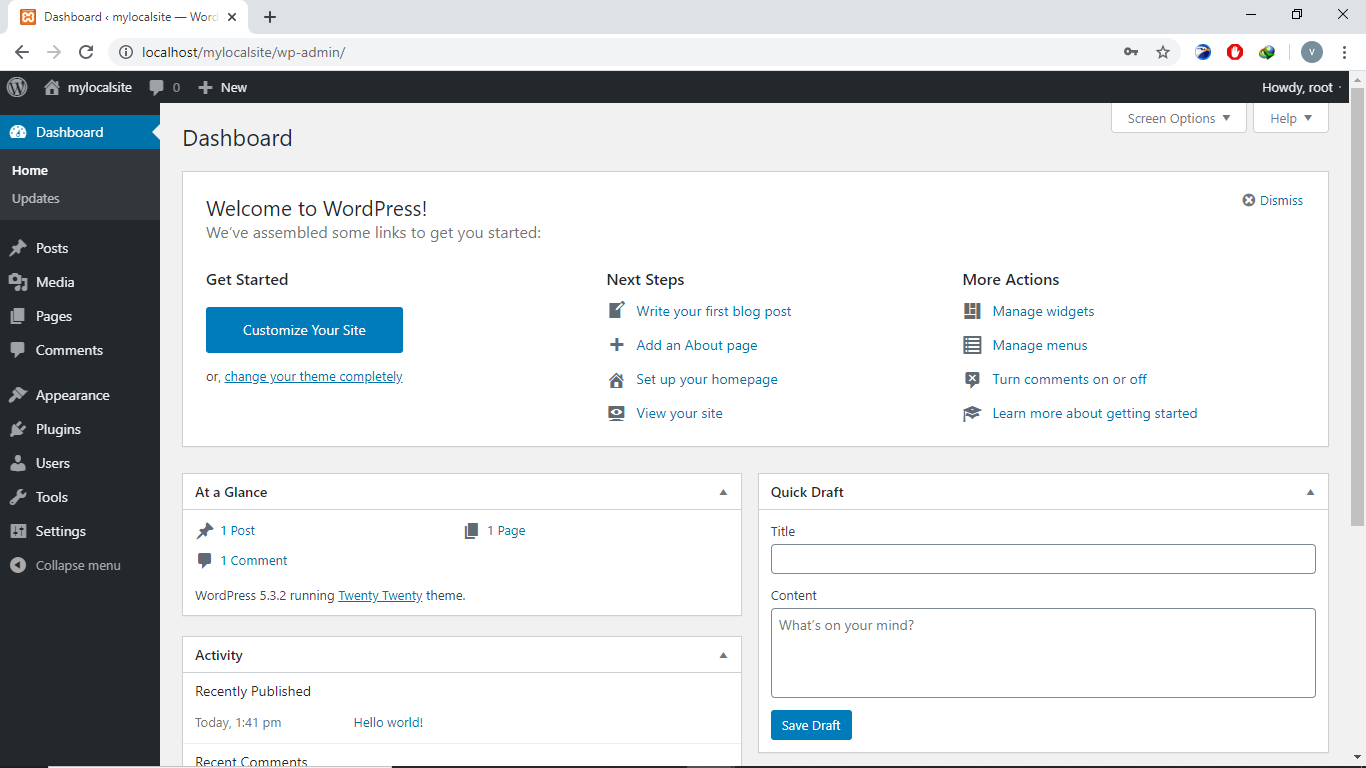Click into the What's on your mind content box
The height and width of the screenshot is (768, 1366).
coord(1043,653)
